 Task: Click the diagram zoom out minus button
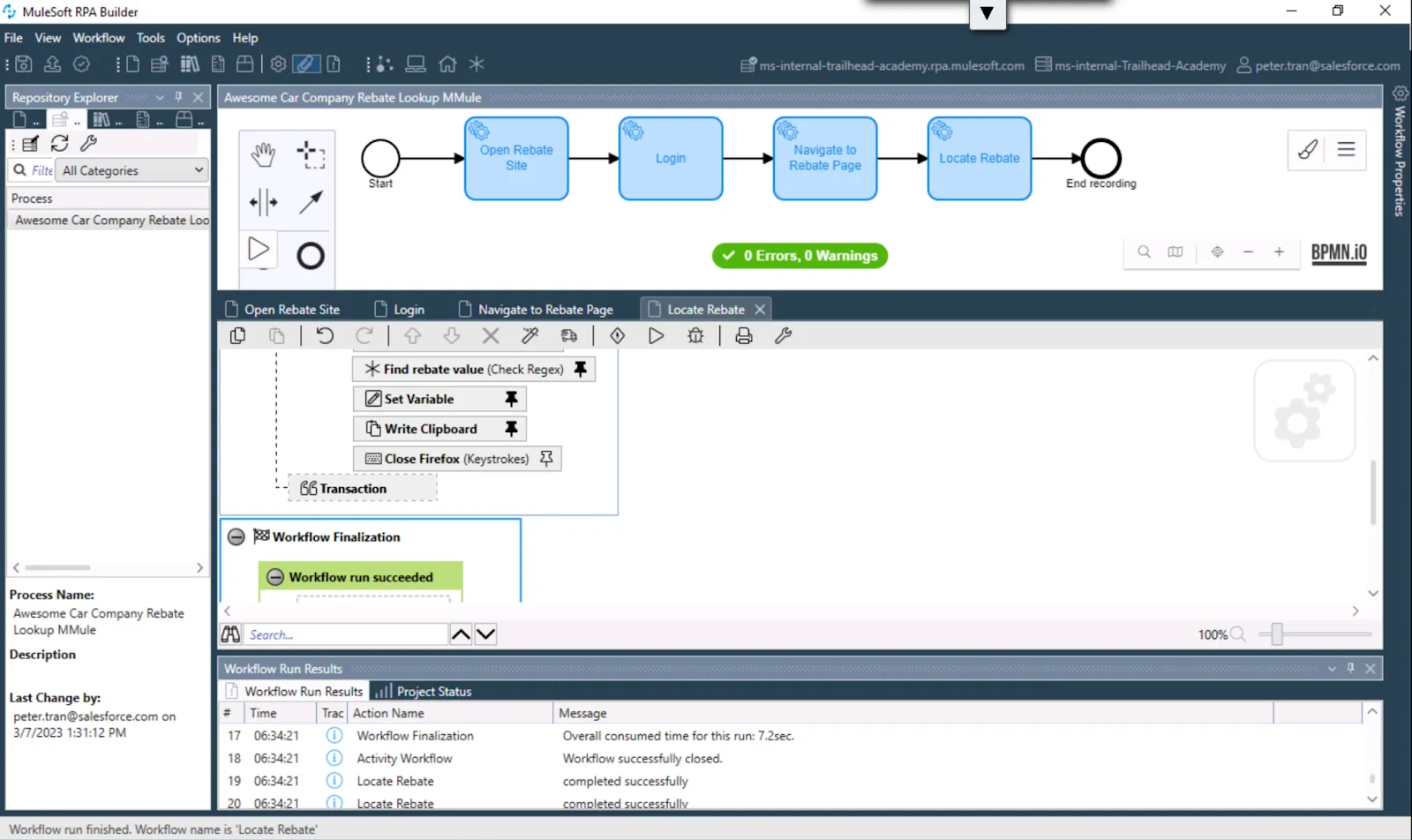[1248, 252]
